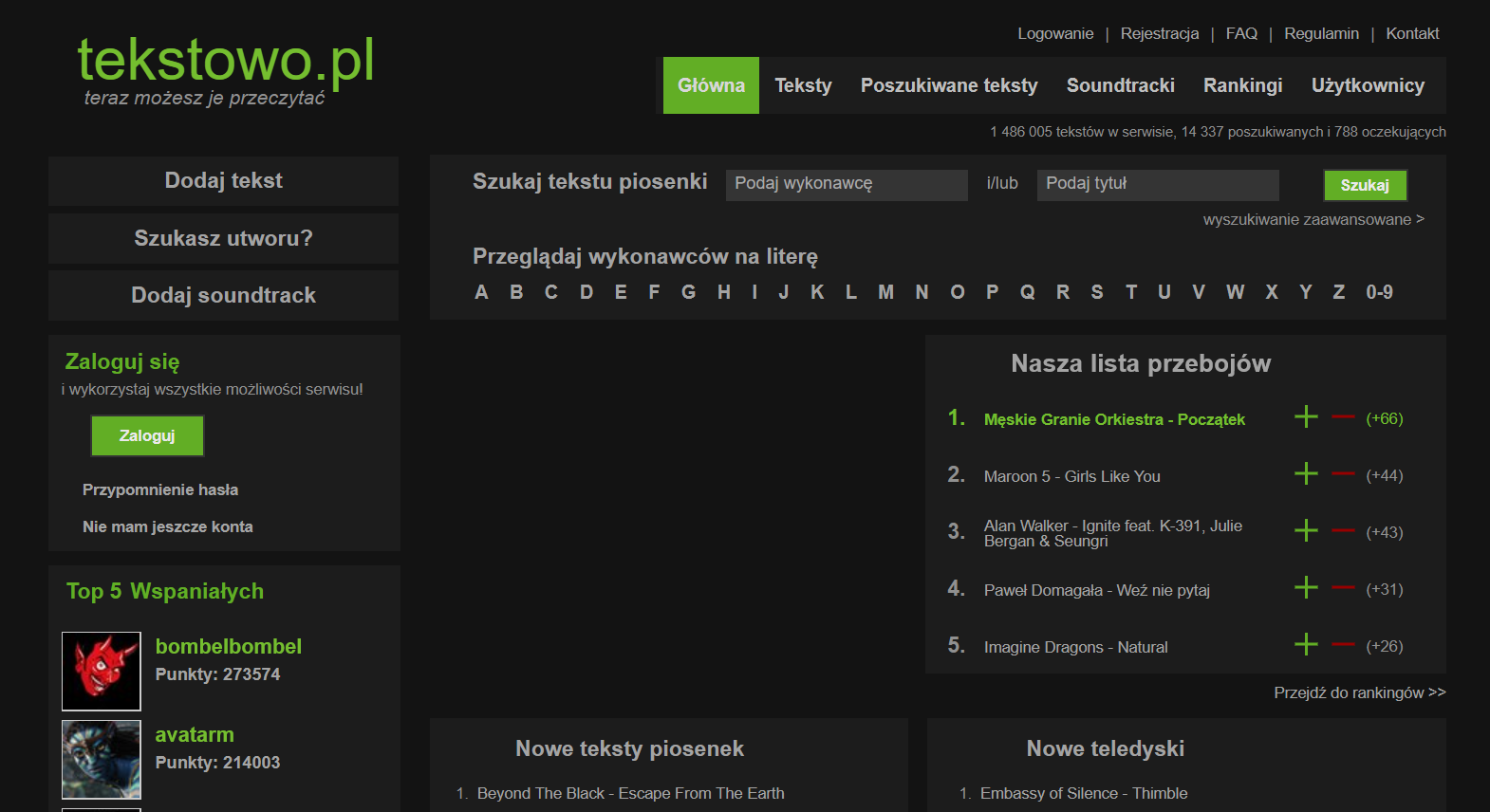Downvote Maroon 5 Girls Like You
This screenshot has height=812, width=1490.
click(1343, 474)
